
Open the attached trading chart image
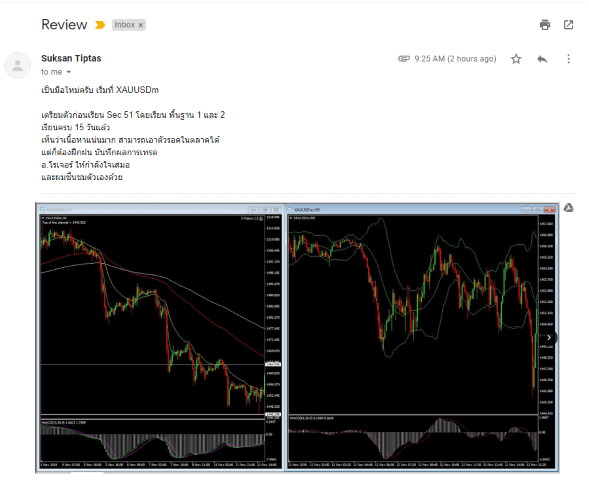pyautogui.click(x=297, y=337)
